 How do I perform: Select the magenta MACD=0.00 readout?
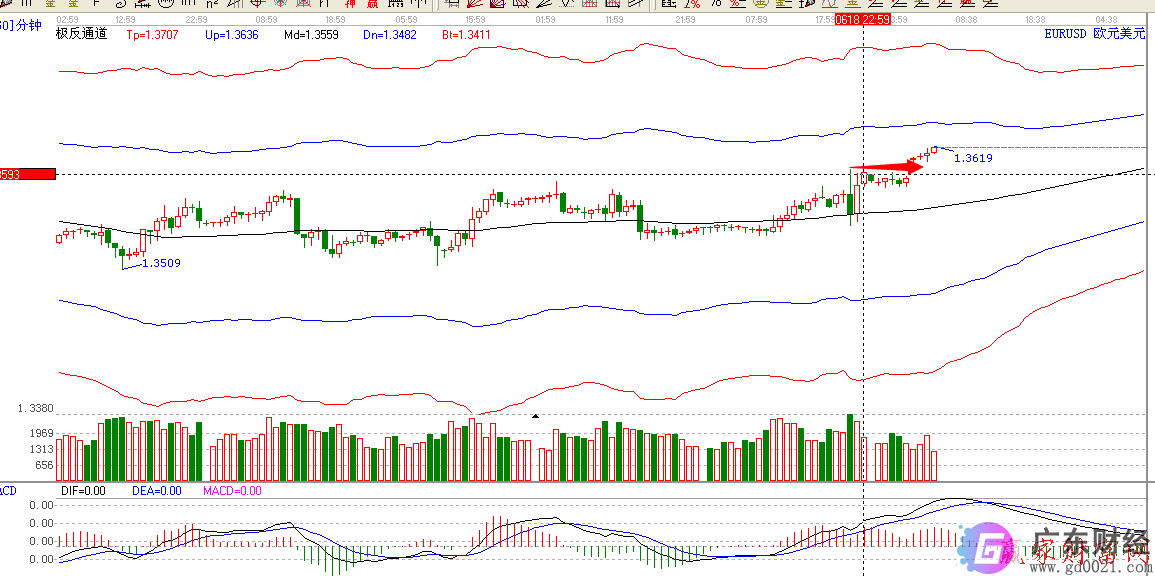tap(232, 491)
